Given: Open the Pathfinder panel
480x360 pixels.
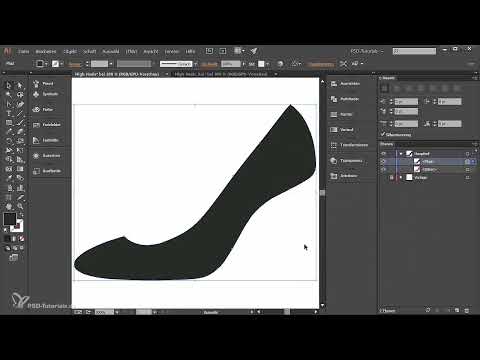Looking at the screenshot, I should point(345,99).
